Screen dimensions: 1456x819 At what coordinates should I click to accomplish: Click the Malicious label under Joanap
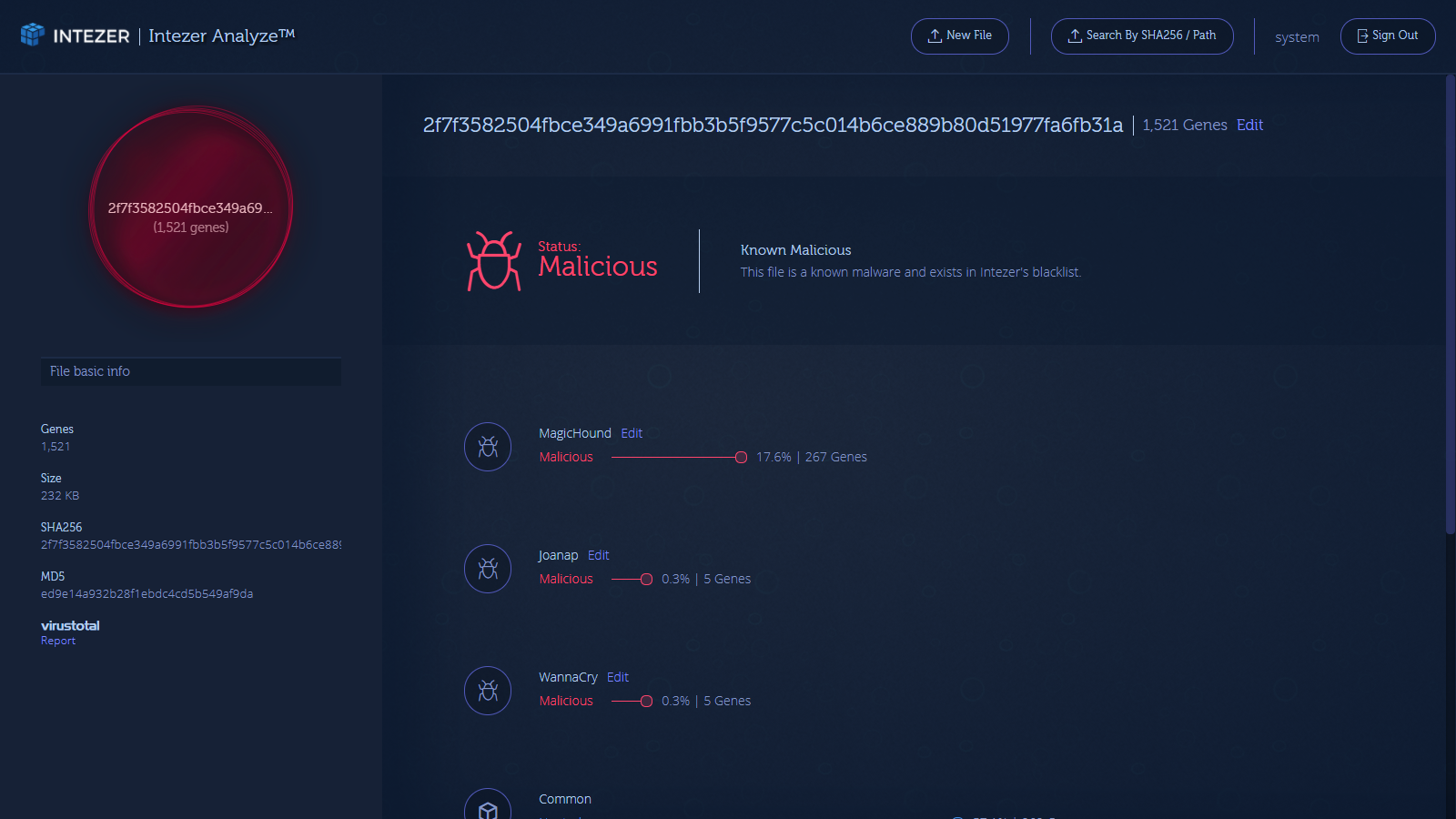point(566,579)
